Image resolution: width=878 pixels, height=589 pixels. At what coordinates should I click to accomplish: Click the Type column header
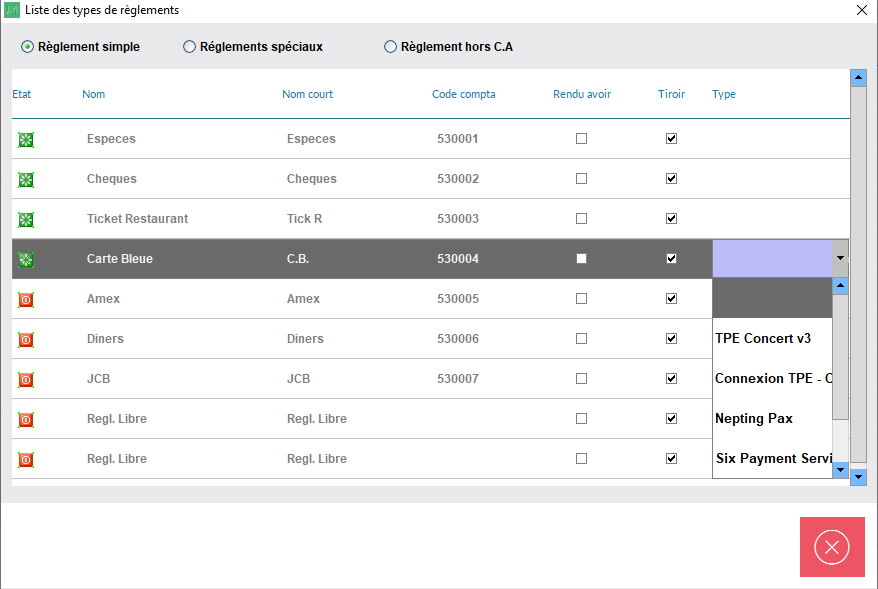coord(724,94)
